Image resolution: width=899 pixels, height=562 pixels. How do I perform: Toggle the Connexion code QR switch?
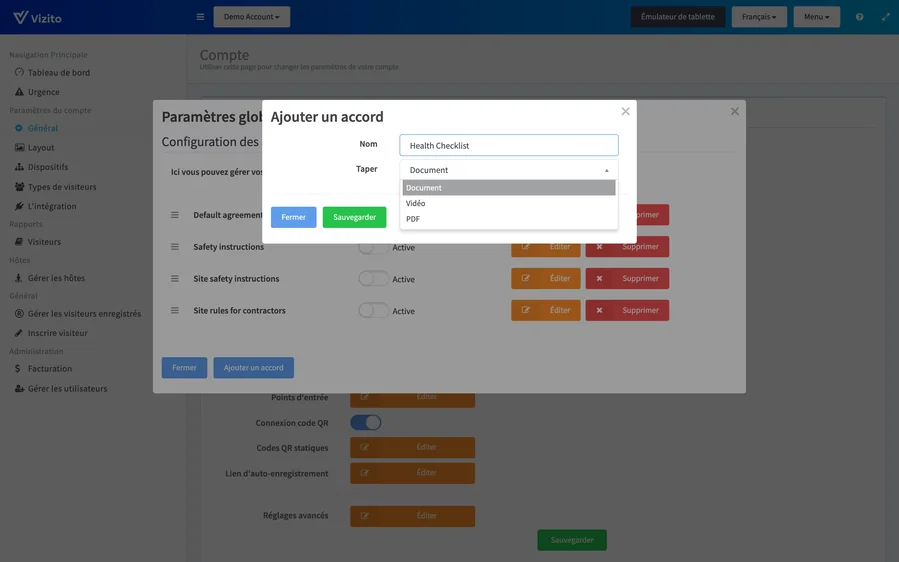[x=366, y=423]
